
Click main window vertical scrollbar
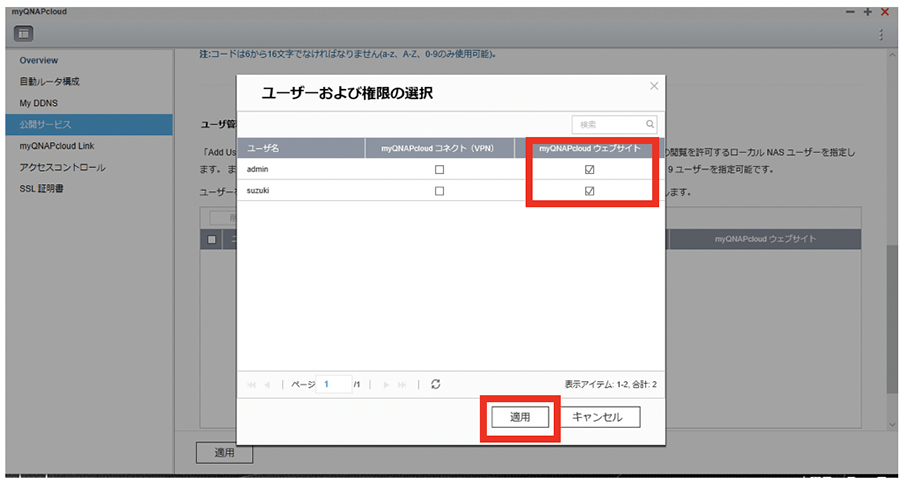point(891,319)
